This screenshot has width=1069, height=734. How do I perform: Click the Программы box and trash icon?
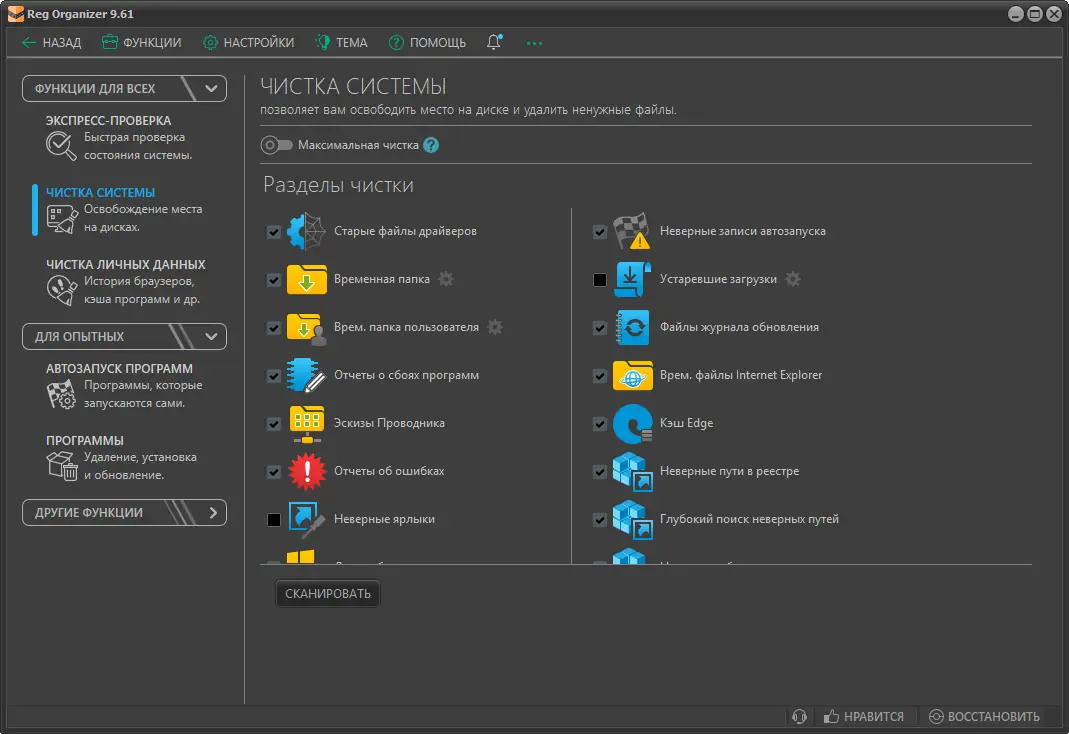click(62, 466)
